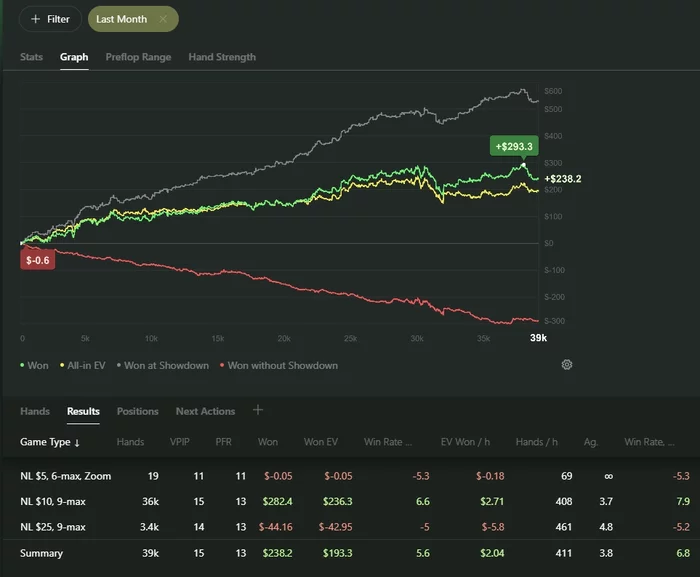Open graph settings gear icon

tap(567, 365)
